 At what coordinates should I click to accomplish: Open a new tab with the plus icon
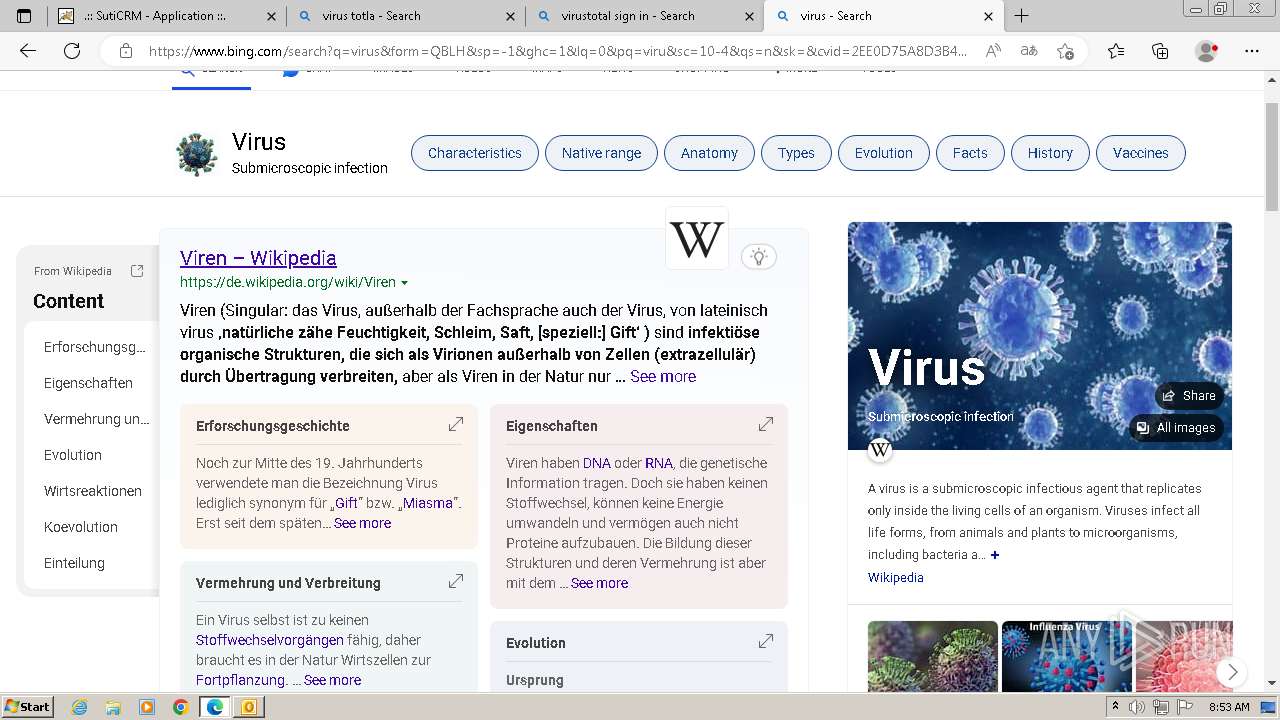tap(1021, 16)
